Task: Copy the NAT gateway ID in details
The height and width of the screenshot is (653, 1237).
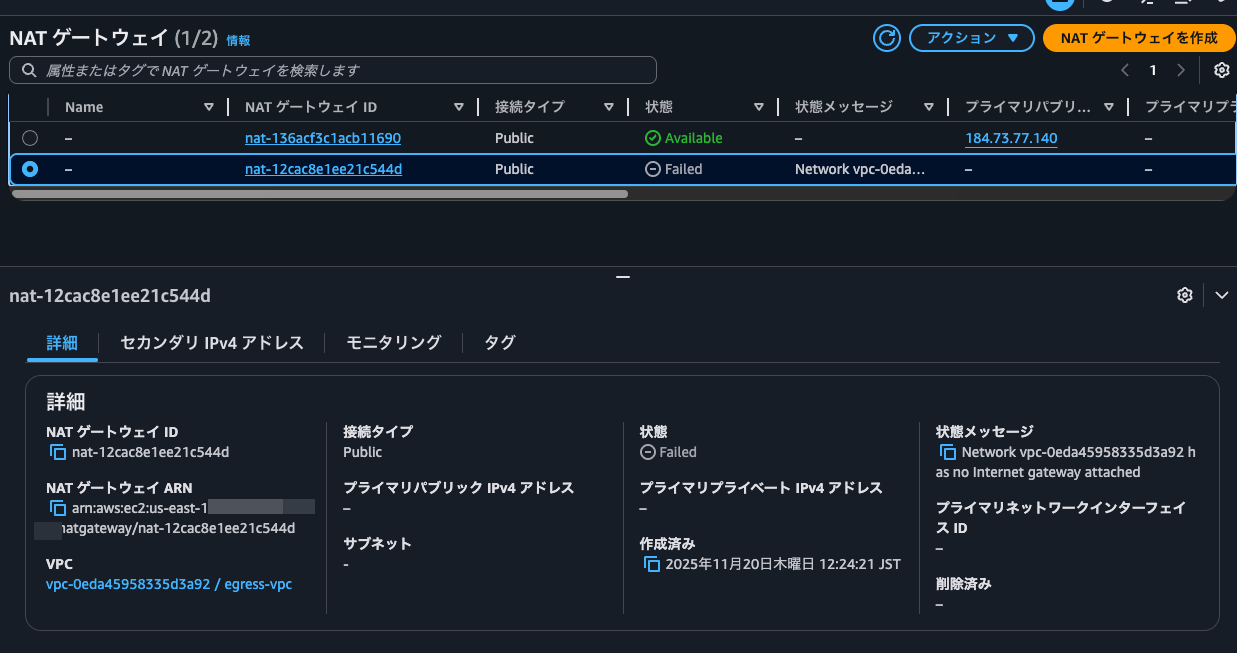Action: (x=58, y=453)
